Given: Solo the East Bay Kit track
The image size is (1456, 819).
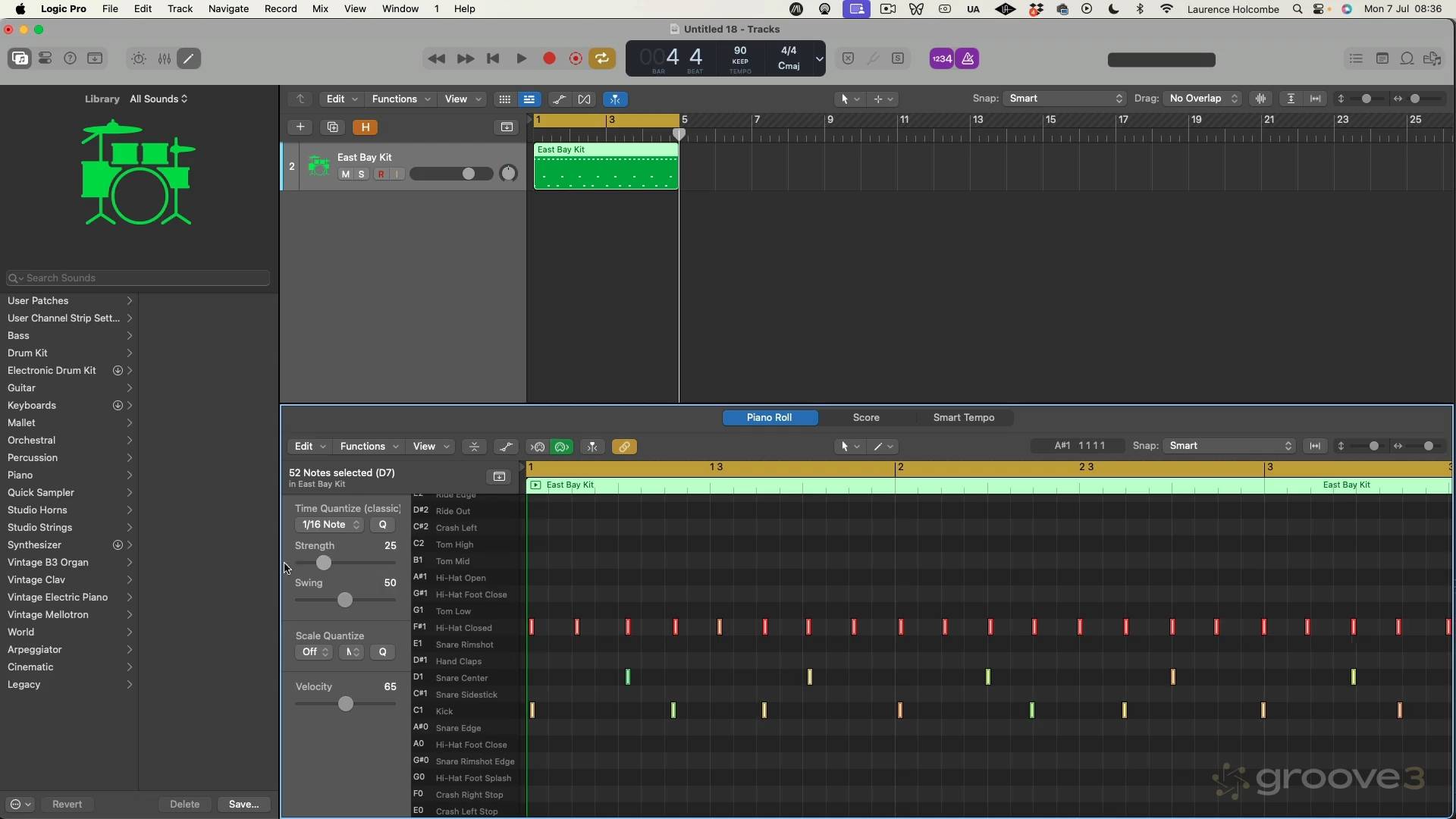Looking at the screenshot, I should click(362, 174).
